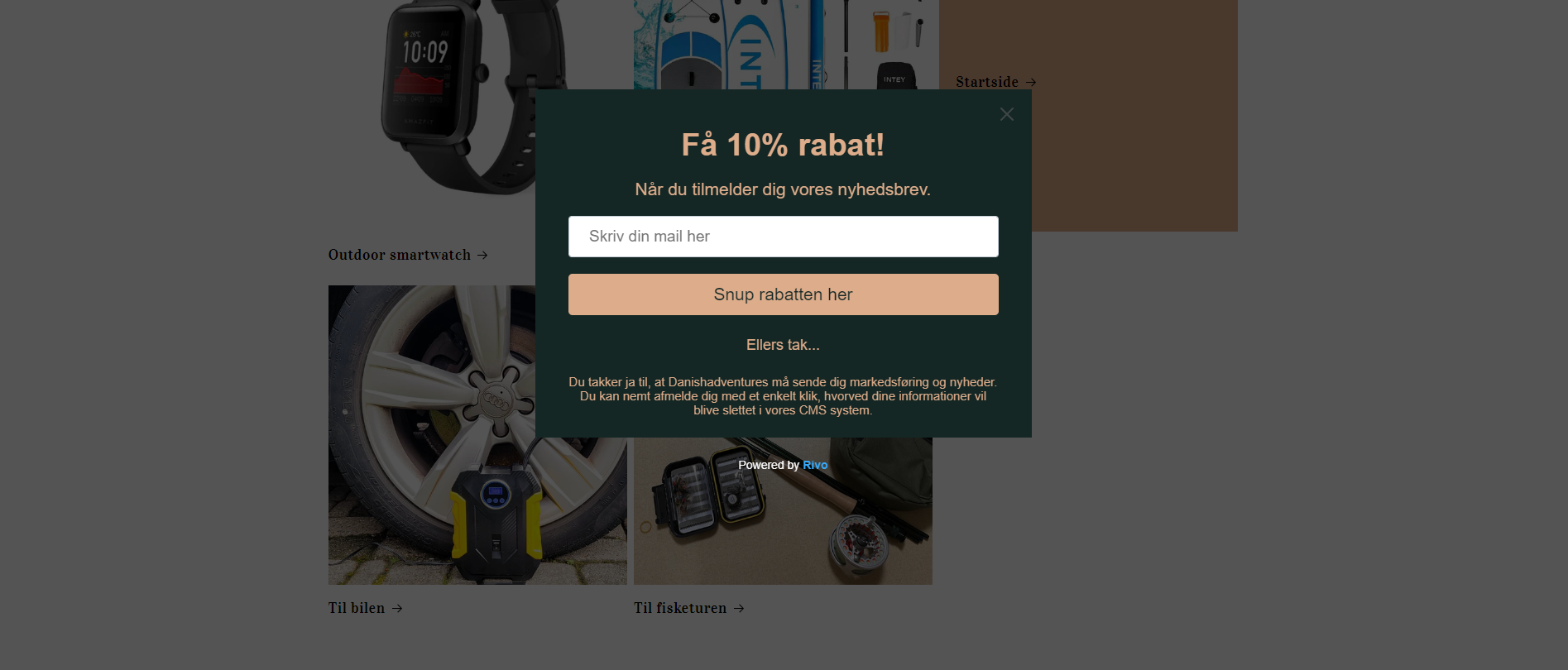Open the Rivo link in Powered by
Screen dimensions: 1568x670
(815, 465)
